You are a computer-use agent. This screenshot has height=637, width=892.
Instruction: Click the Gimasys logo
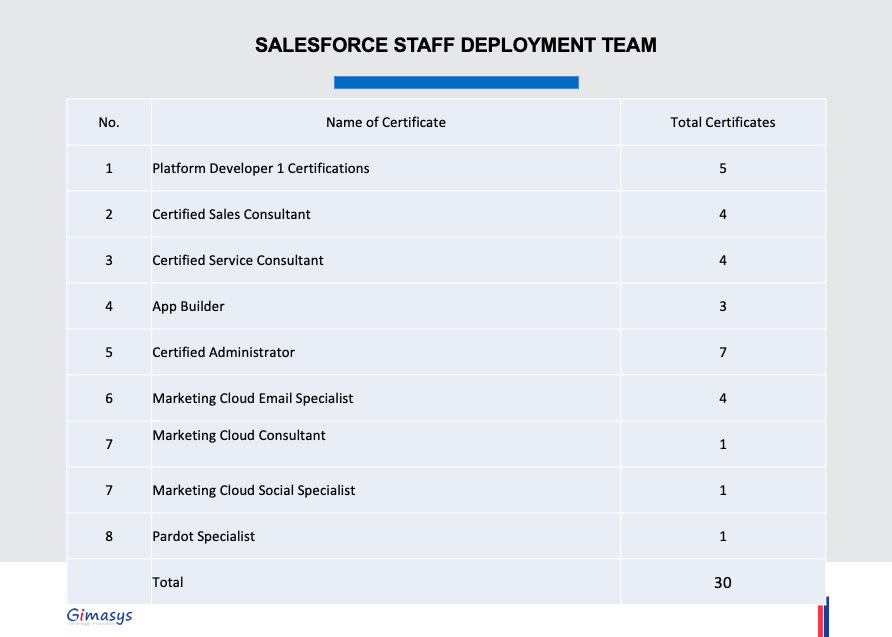(x=100, y=616)
